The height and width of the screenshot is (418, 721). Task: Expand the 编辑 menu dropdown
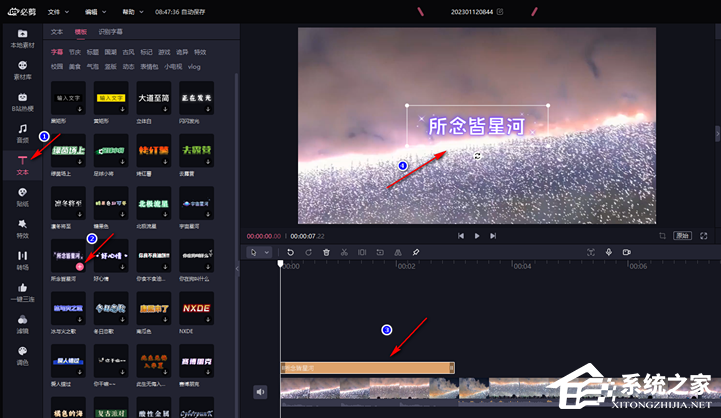pos(95,12)
